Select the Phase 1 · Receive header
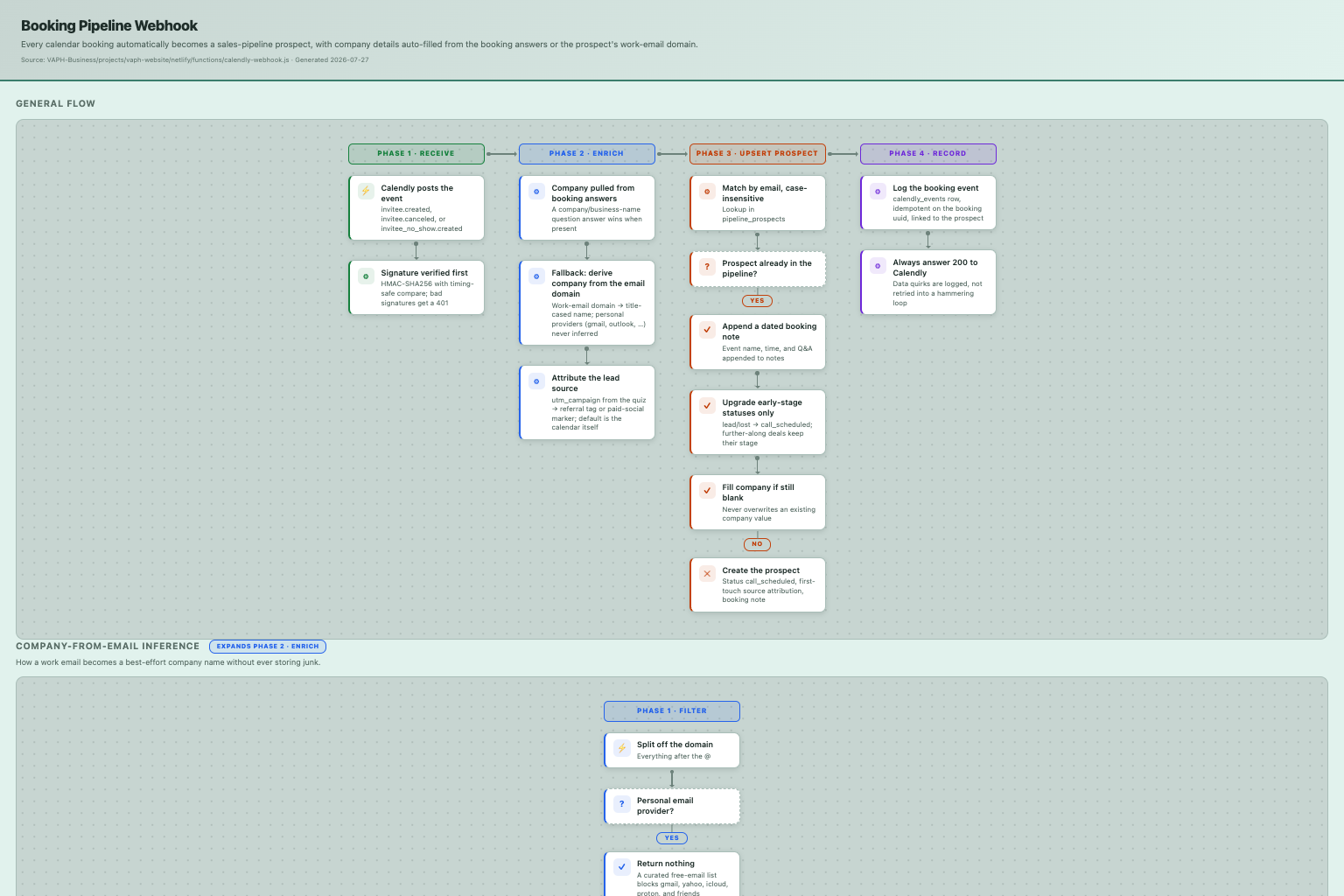1344x896 pixels. (416, 154)
